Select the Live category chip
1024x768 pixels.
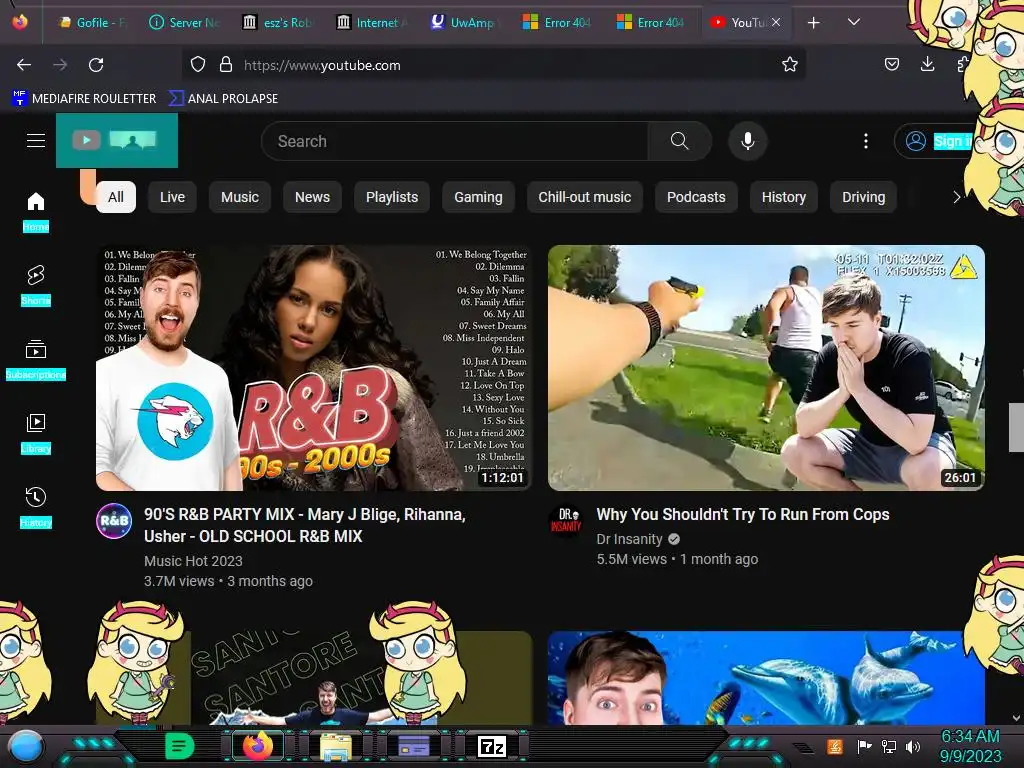172,197
